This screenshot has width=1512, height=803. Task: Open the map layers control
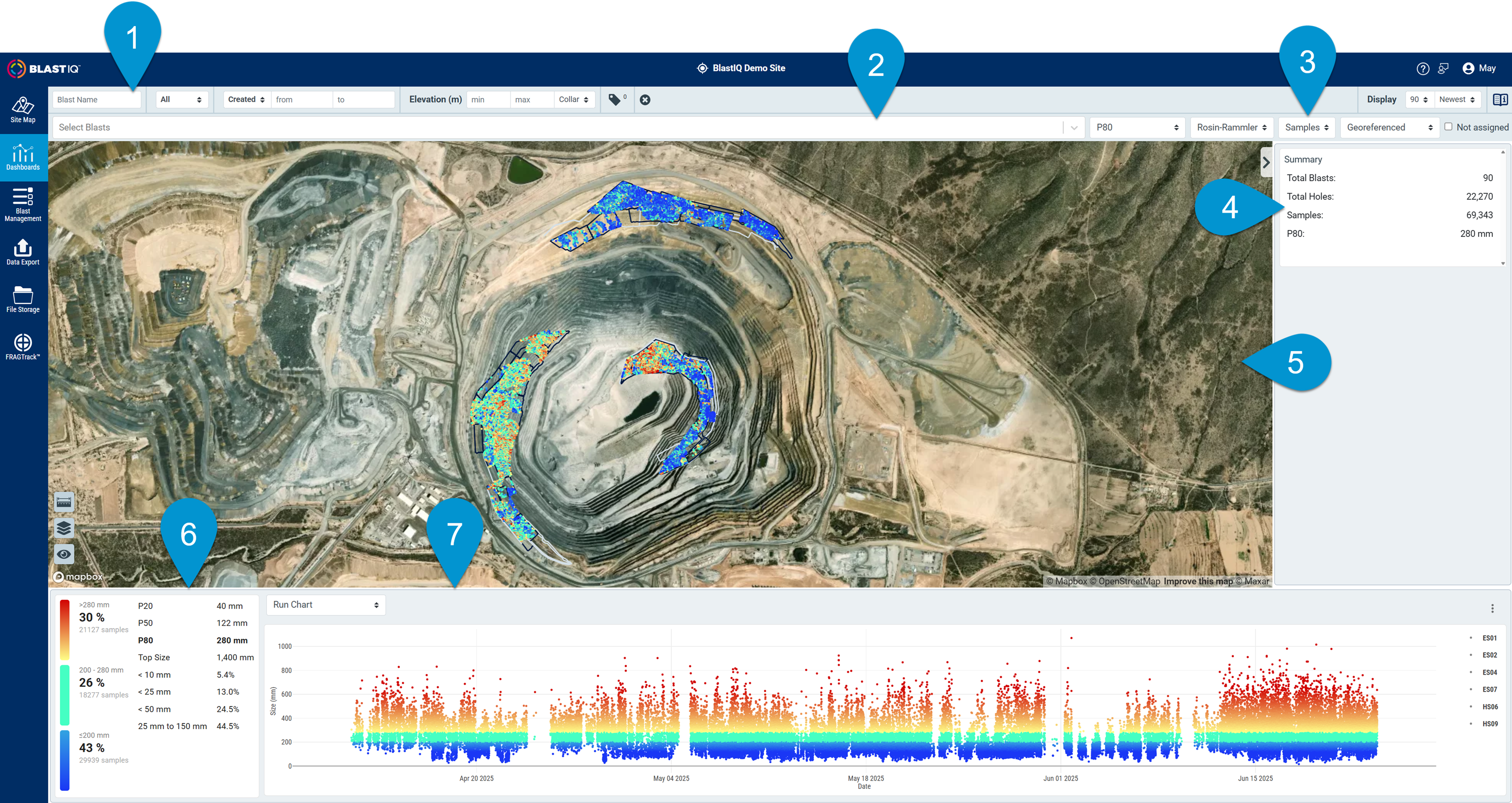(64, 528)
